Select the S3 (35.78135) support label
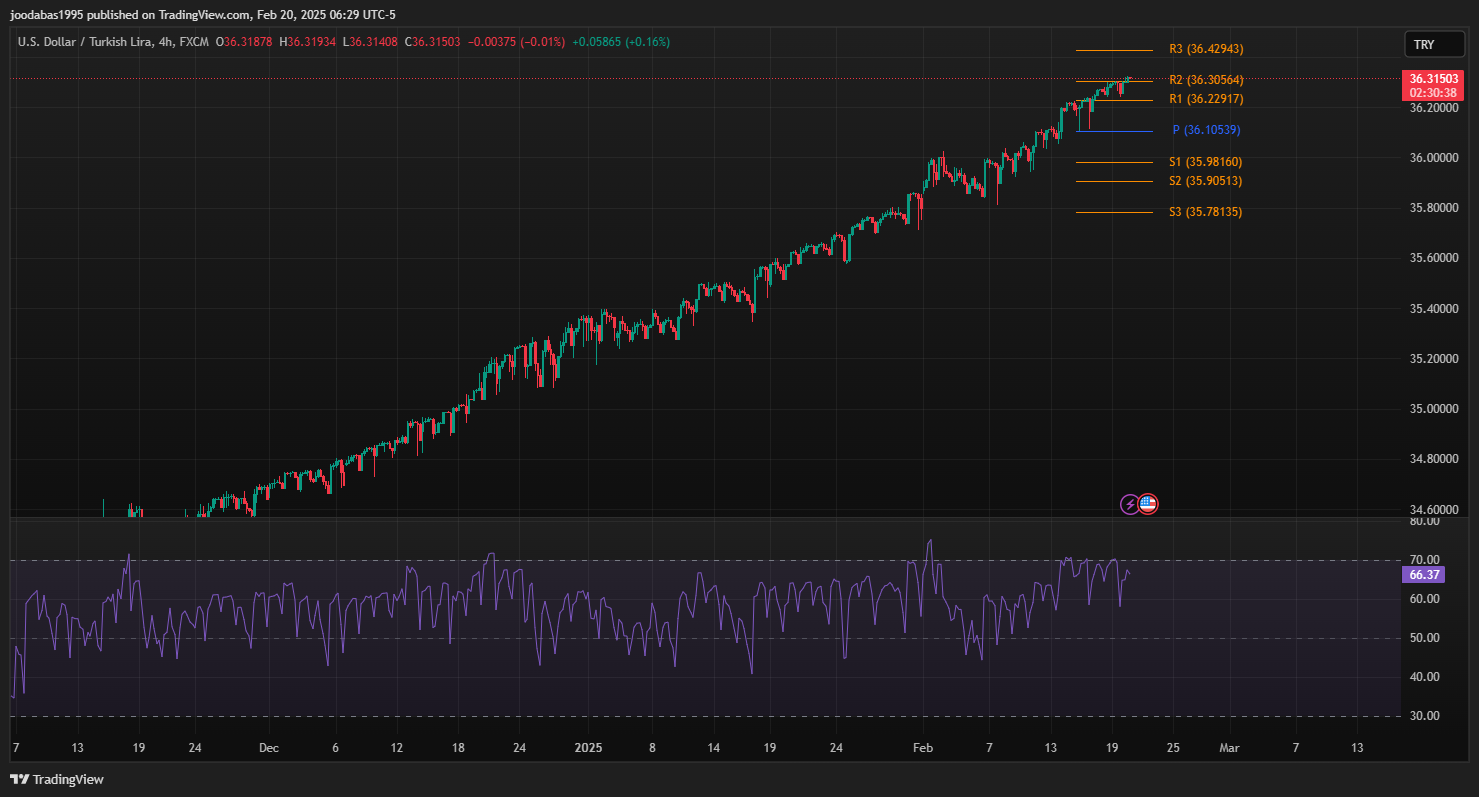 (x=1205, y=212)
